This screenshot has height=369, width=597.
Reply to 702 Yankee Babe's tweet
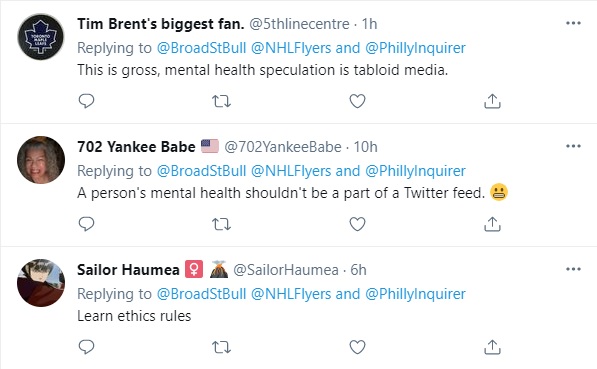coord(86,224)
